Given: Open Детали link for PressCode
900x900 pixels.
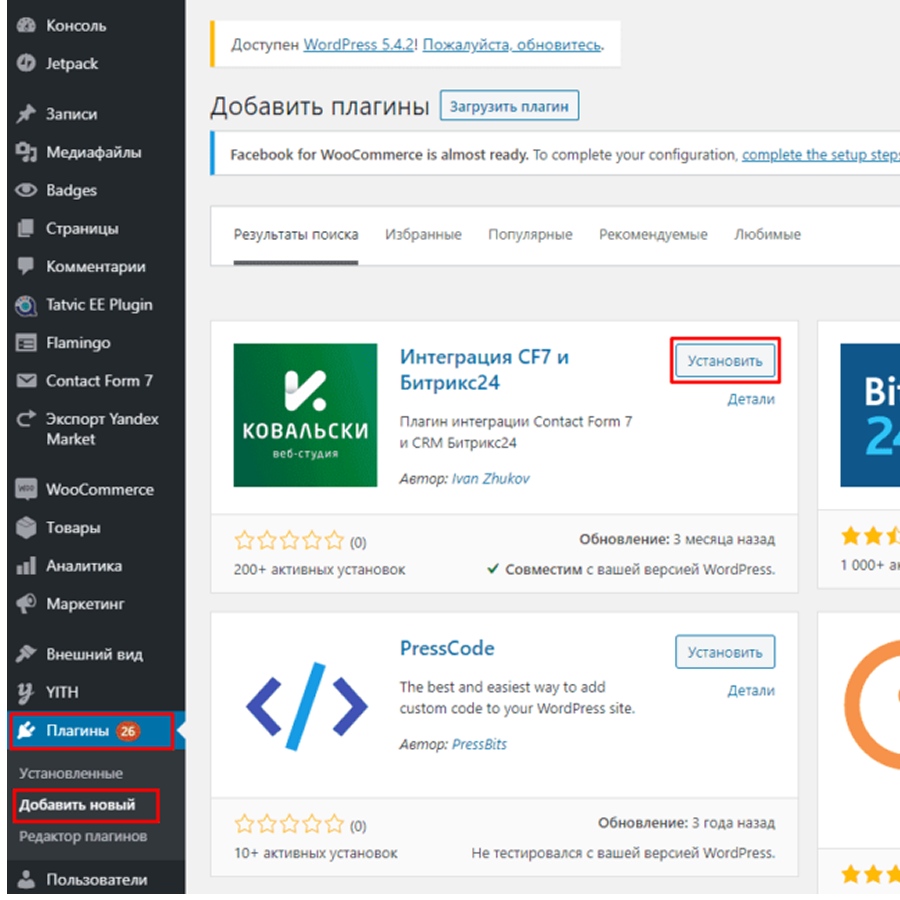Looking at the screenshot, I should pos(750,691).
